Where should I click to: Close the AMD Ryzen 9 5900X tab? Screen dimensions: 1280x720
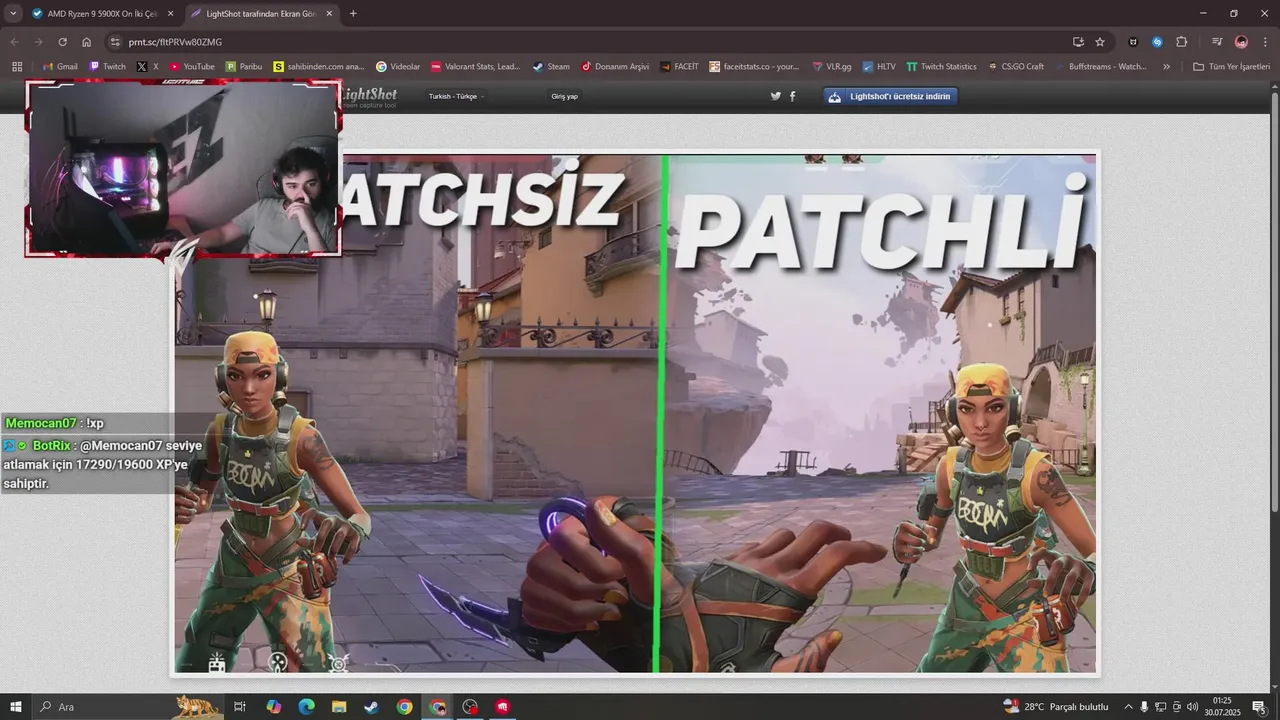click(170, 13)
